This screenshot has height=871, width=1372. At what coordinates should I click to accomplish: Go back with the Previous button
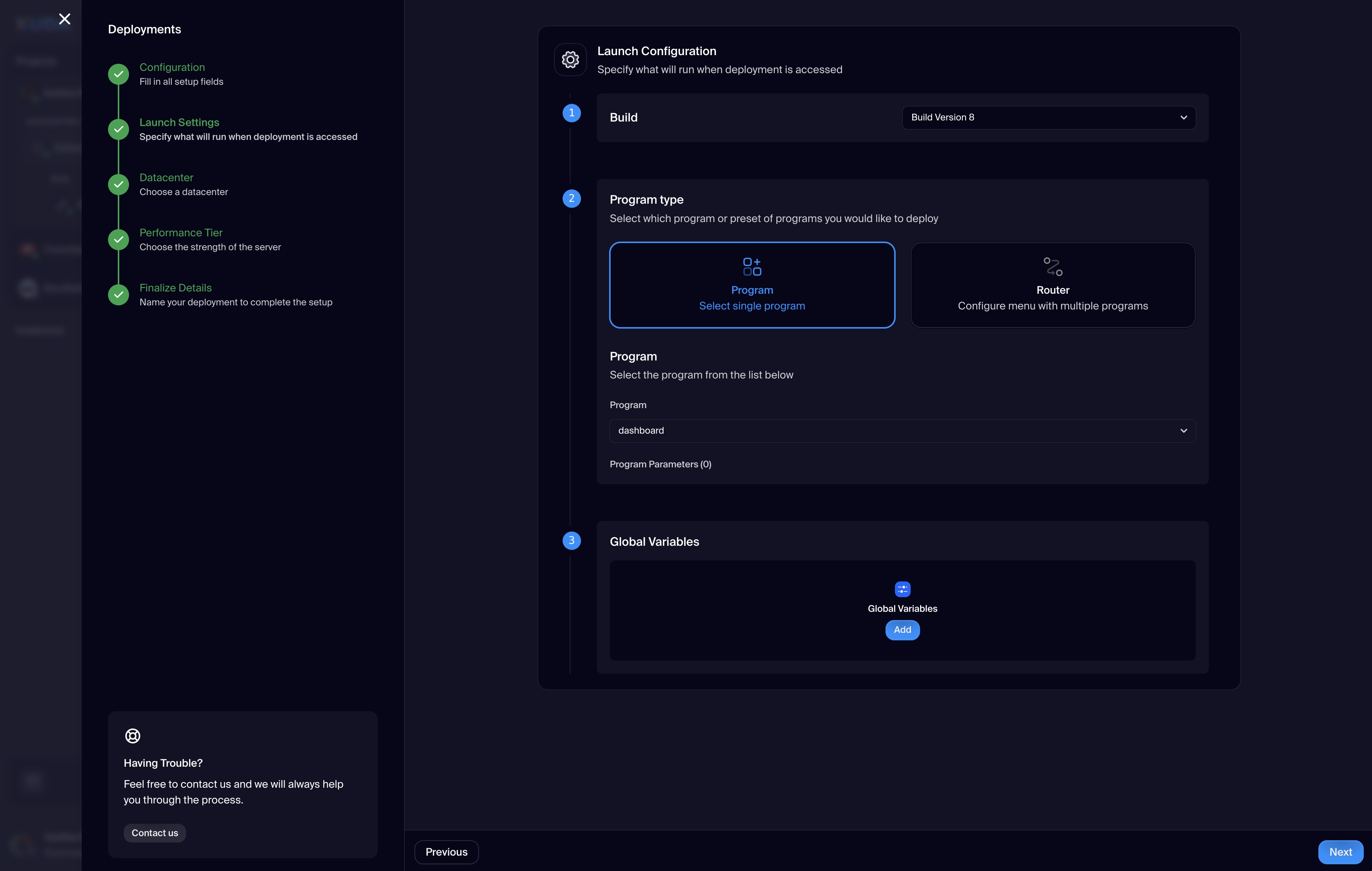coord(446,852)
